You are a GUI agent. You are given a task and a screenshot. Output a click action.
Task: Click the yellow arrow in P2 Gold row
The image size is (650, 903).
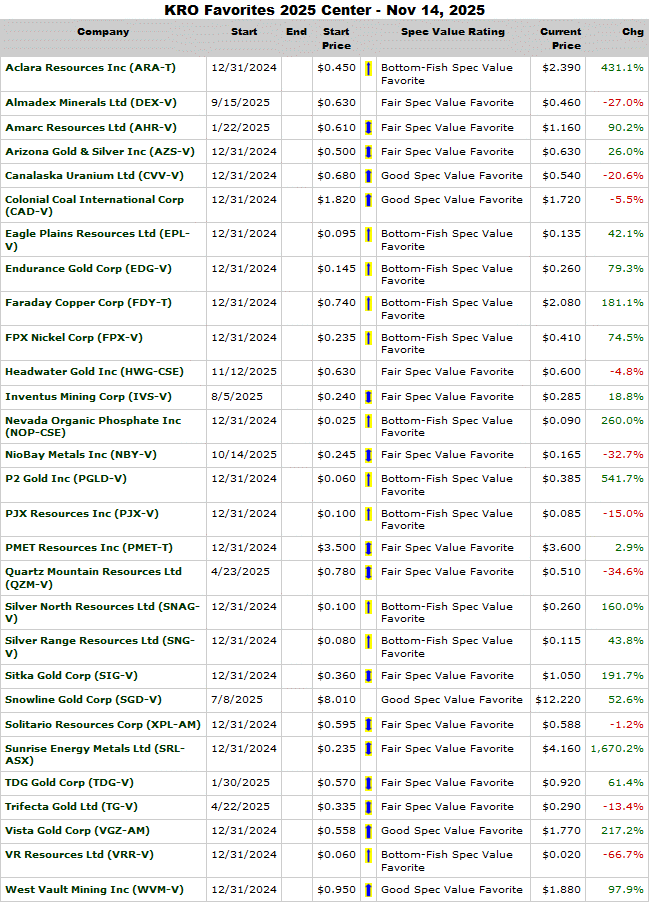click(x=368, y=479)
